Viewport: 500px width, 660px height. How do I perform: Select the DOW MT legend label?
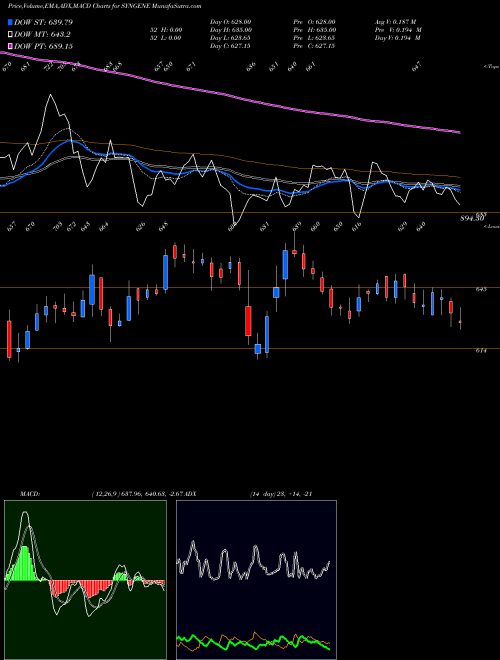tap(42, 35)
